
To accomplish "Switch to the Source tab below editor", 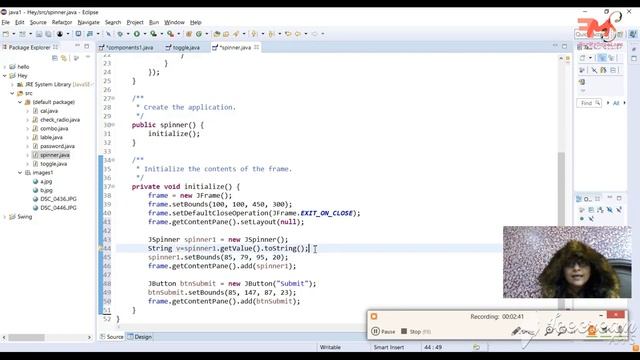I will [x=111, y=337].
